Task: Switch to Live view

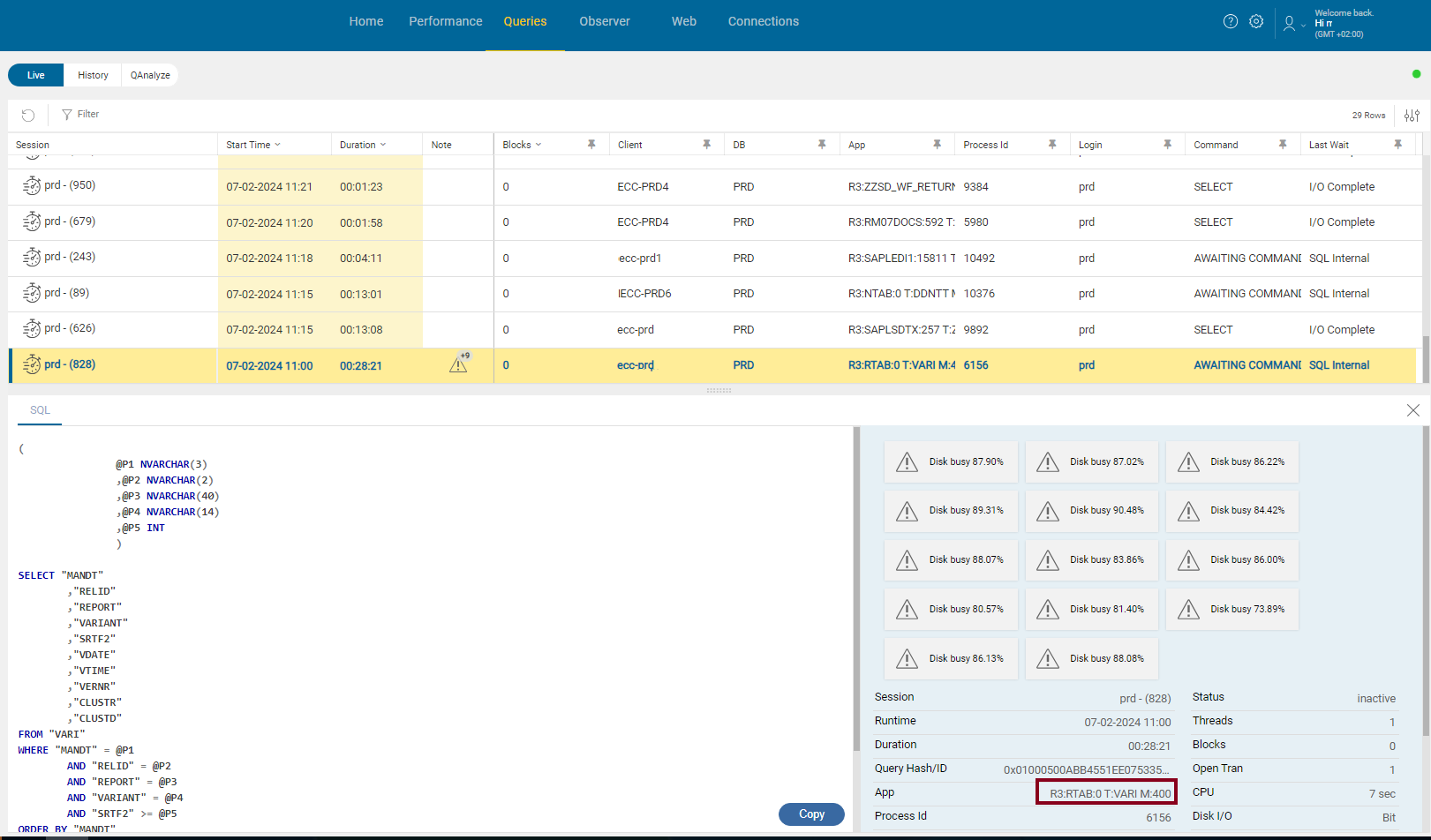Action: click(35, 75)
